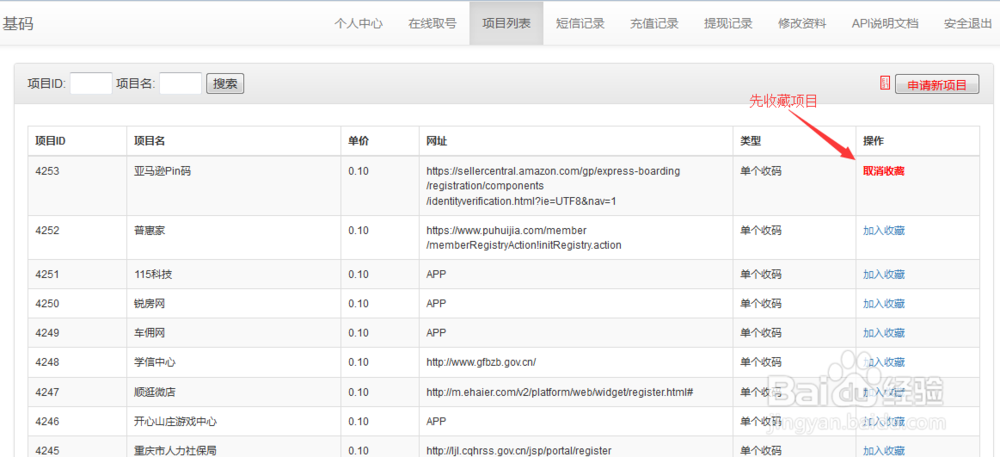The height and width of the screenshot is (457, 1000).
Task: Click 加入收藏 for 学信中心
Action: 883,363
